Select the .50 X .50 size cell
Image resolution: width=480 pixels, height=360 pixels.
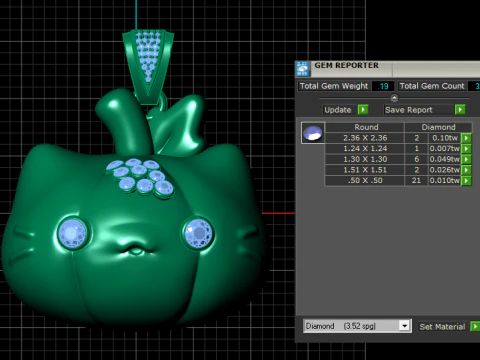pos(365,181)
